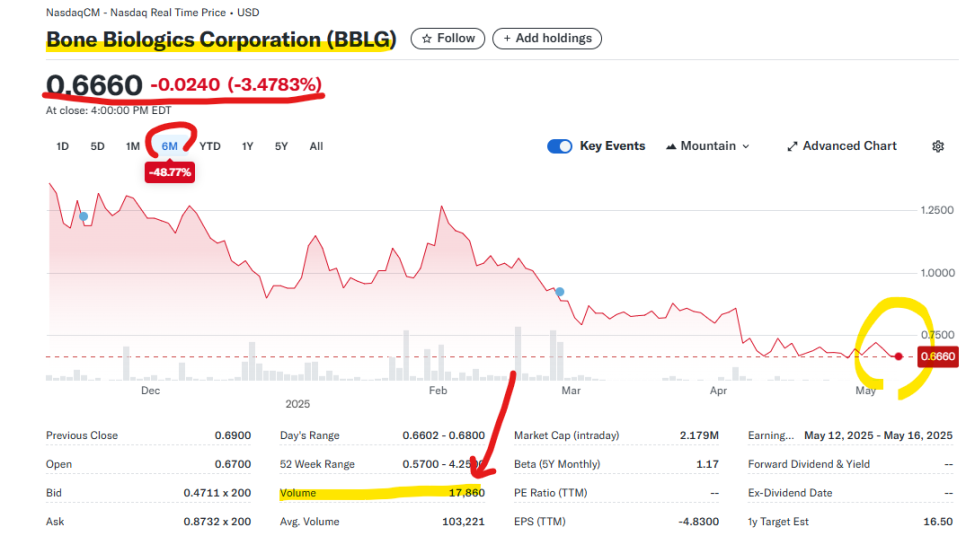Image resolution: width=966 pixels, height=536 pixels.
Task: Click the At close: 4:00:00 PM EDT text
Action: click(108, 111)
